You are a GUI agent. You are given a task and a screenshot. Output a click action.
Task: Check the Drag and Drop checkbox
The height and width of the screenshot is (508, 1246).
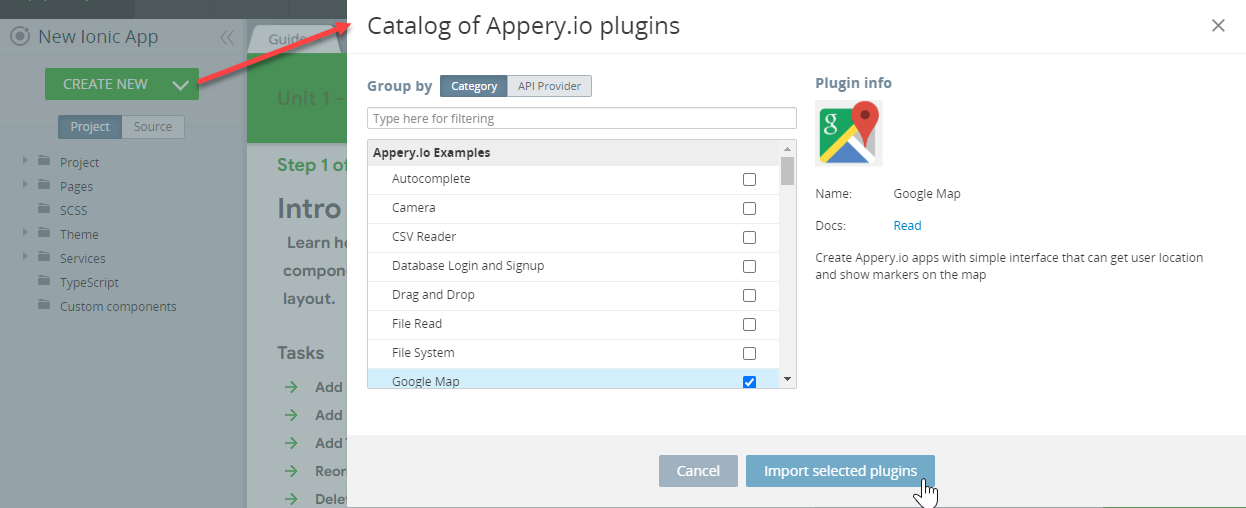click(x=749, y=296)
